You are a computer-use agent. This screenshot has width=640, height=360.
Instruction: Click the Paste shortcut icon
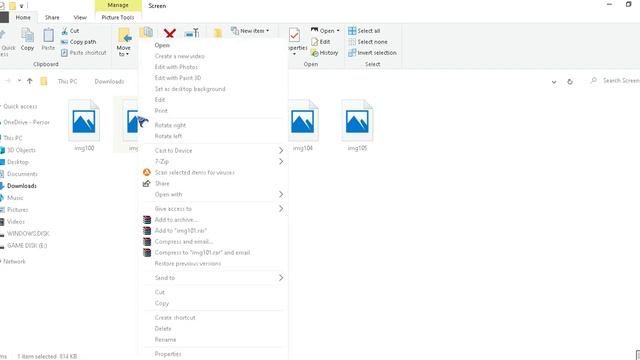[x=64, y=53]
